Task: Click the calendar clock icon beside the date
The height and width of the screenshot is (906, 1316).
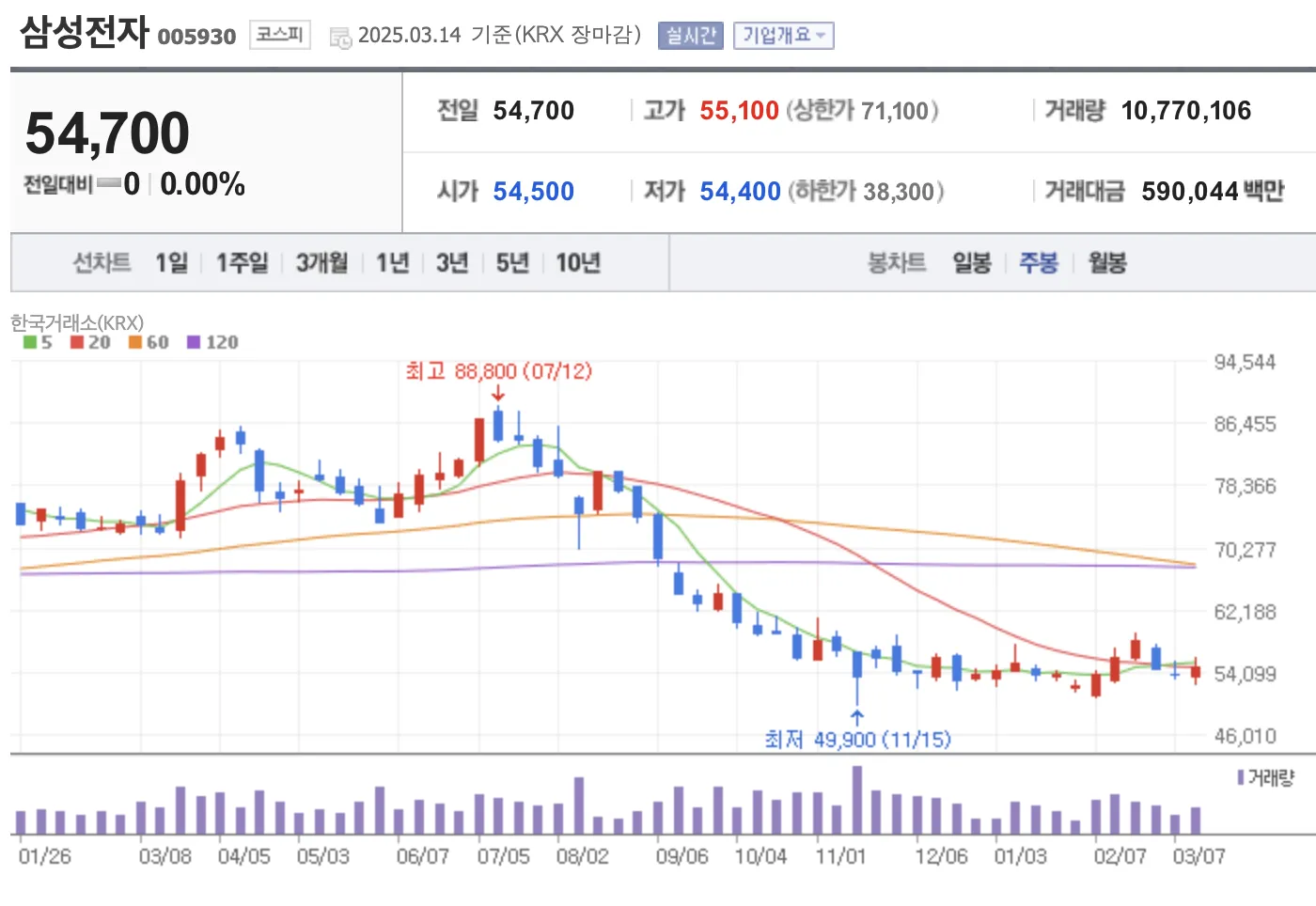Action: (340, 38)
